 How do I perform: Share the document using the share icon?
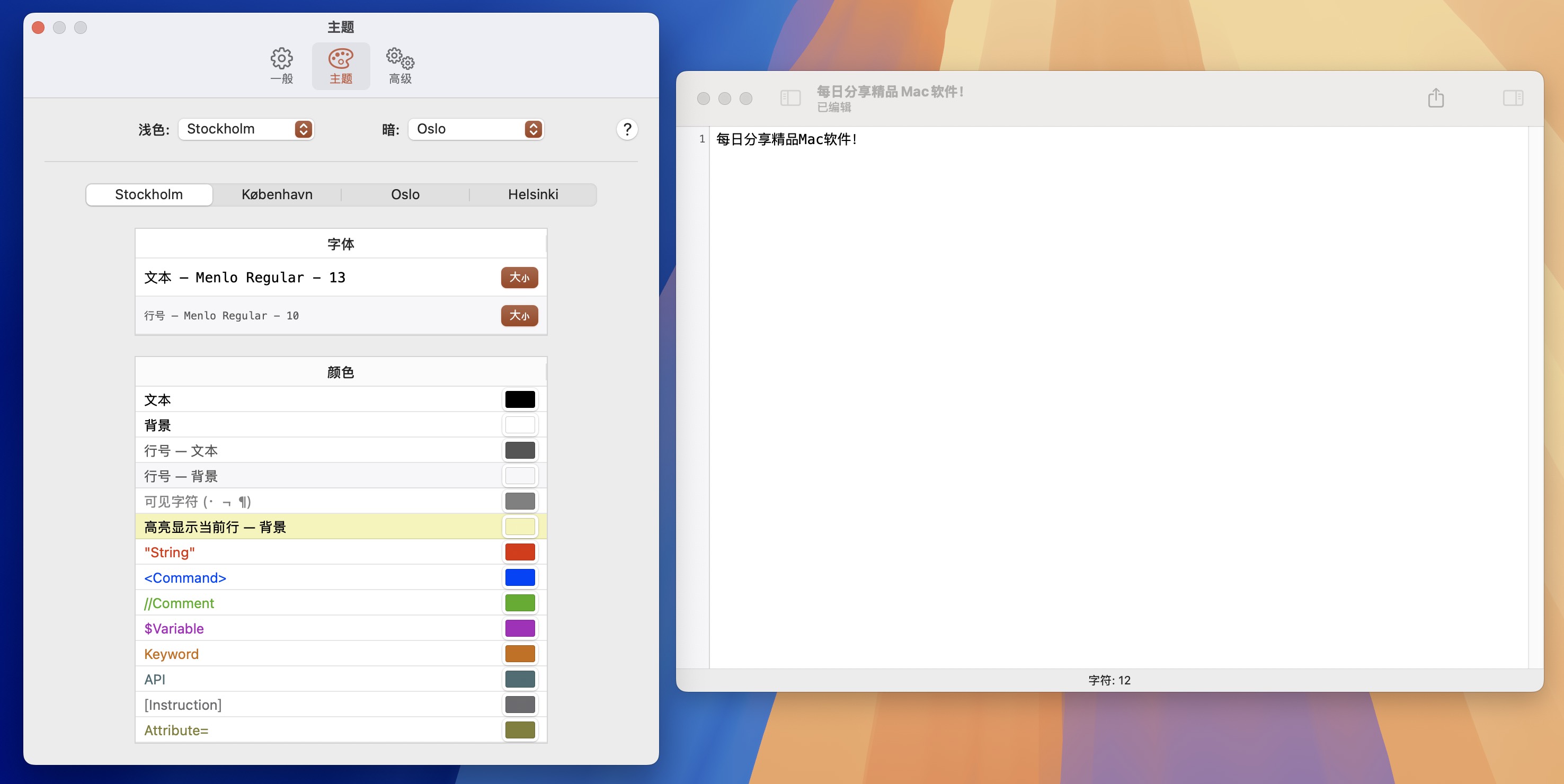click(x=1435, y=98)
